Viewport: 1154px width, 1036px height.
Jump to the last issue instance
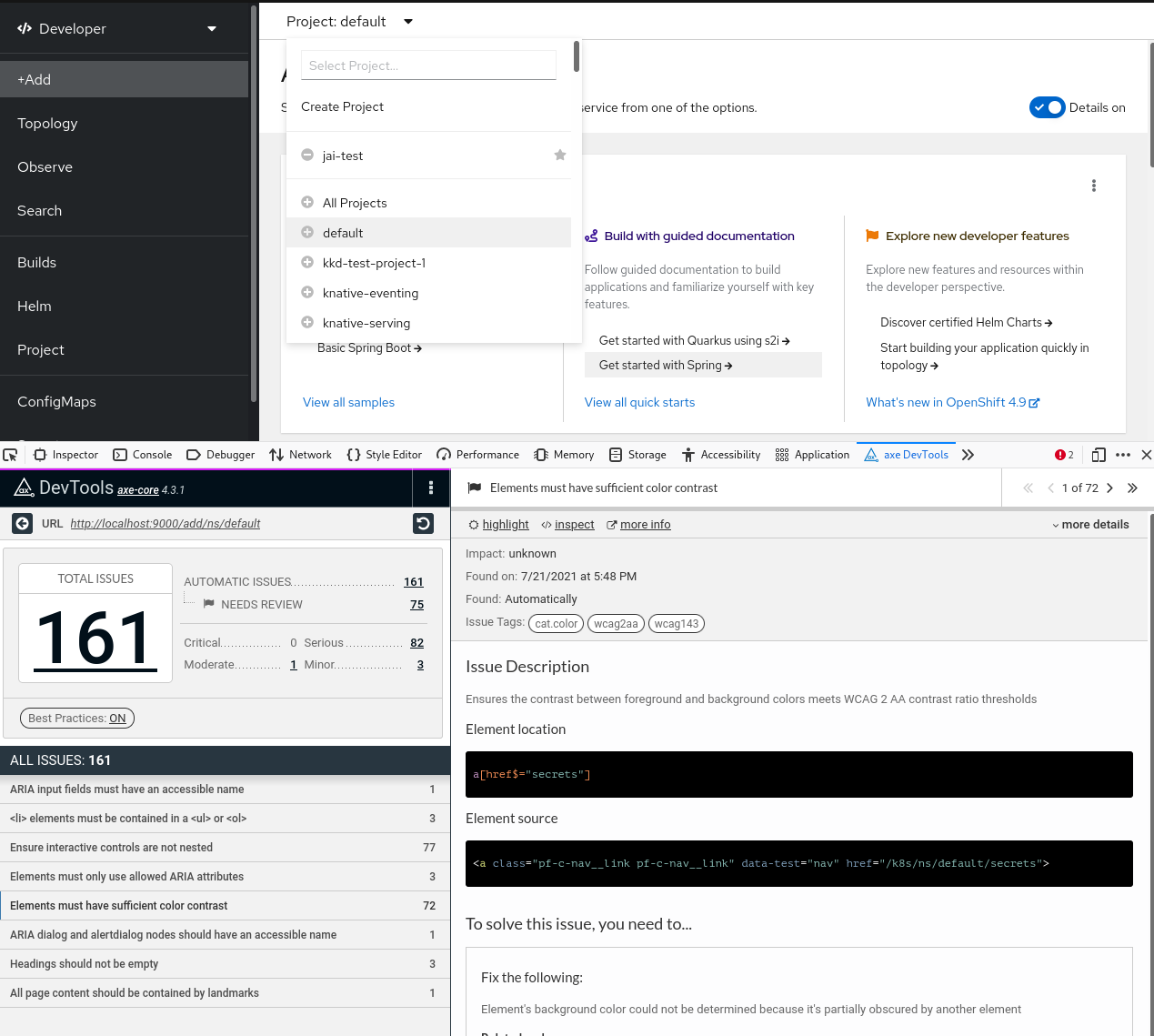[1132, 488]
